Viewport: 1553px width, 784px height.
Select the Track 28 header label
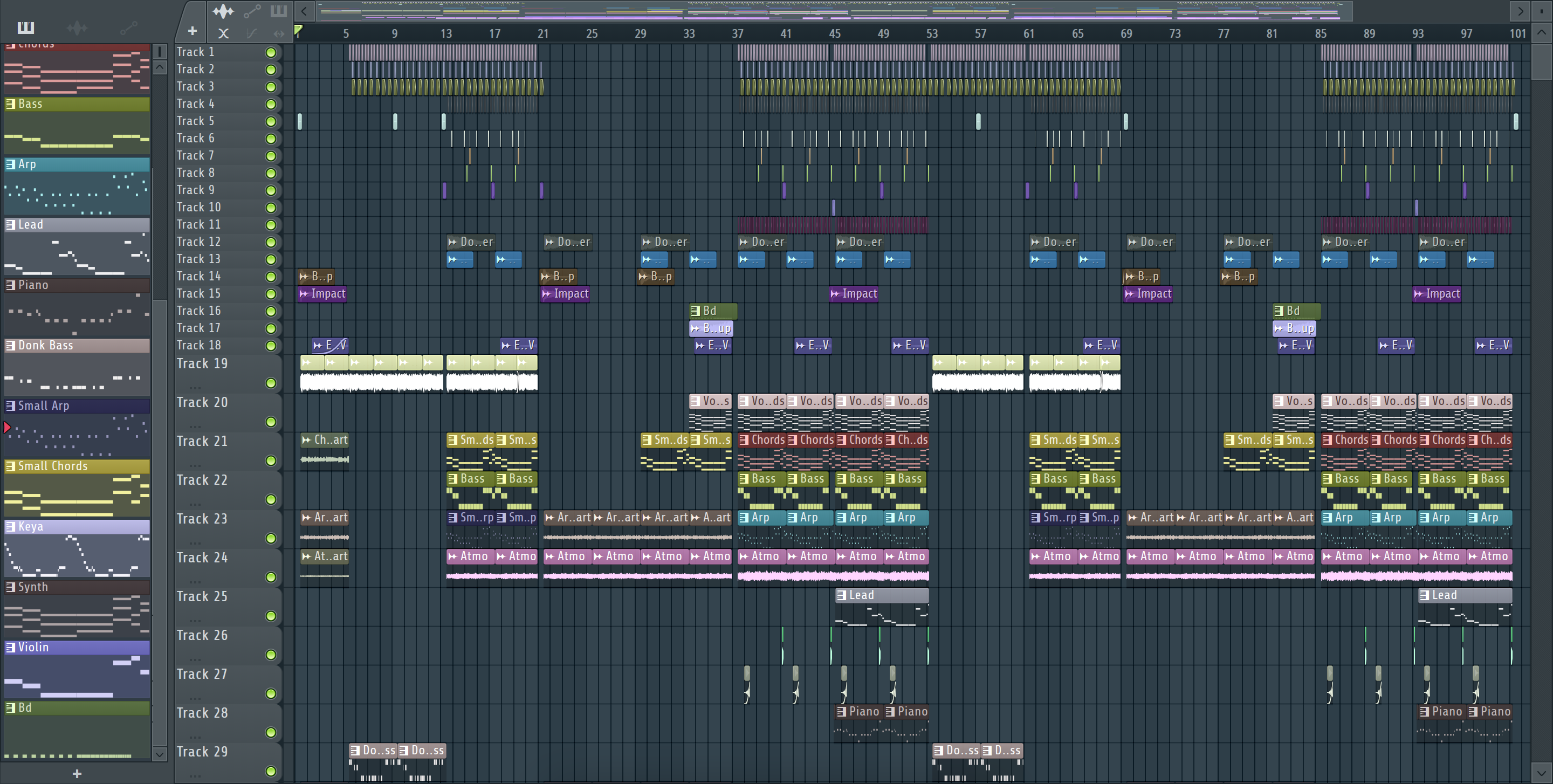(202, 713)
